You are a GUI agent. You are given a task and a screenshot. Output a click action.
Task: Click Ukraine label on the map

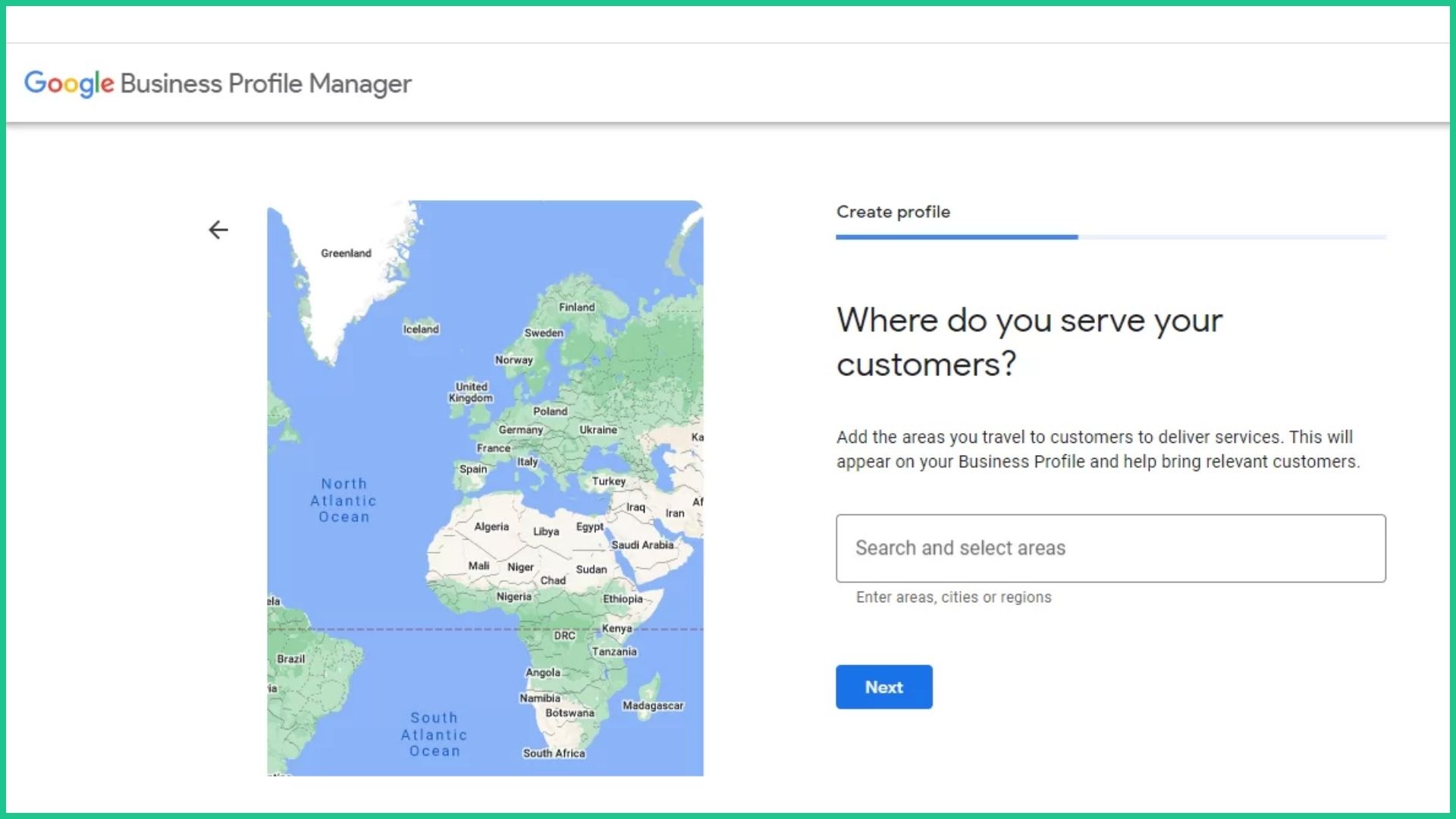(x=598, y=429)
